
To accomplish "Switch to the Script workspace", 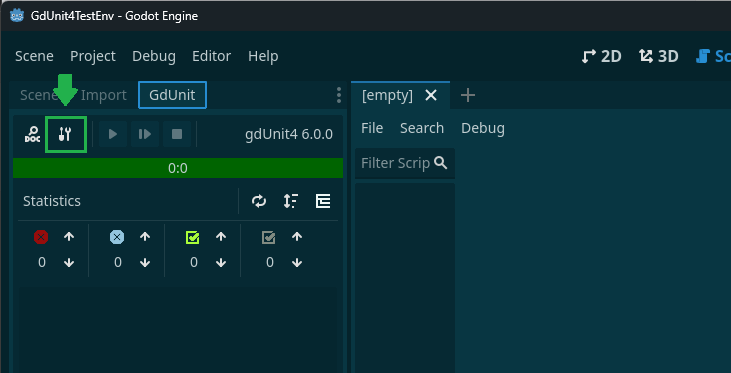I will point(713,56).
